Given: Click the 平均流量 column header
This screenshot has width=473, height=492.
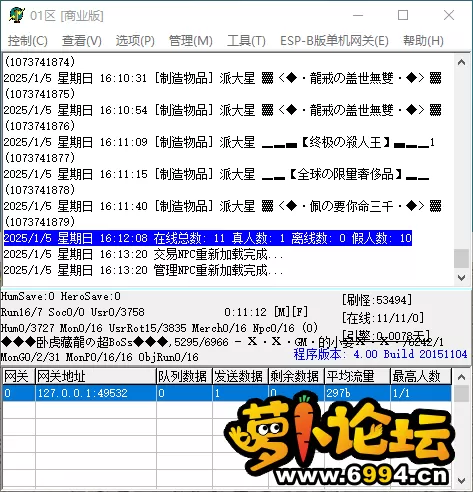Looking at the screenshot, I should [x=357, y=377].
